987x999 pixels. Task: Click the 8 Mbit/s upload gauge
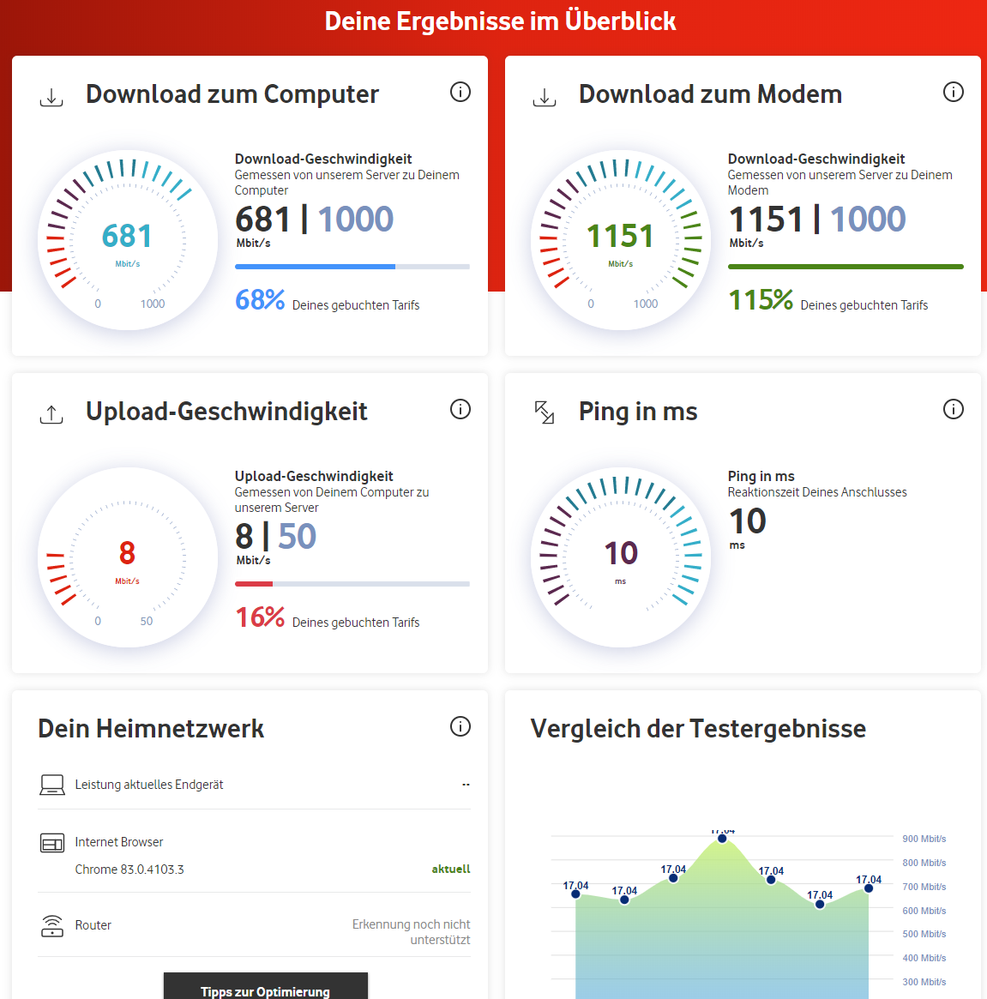[127, 558]
